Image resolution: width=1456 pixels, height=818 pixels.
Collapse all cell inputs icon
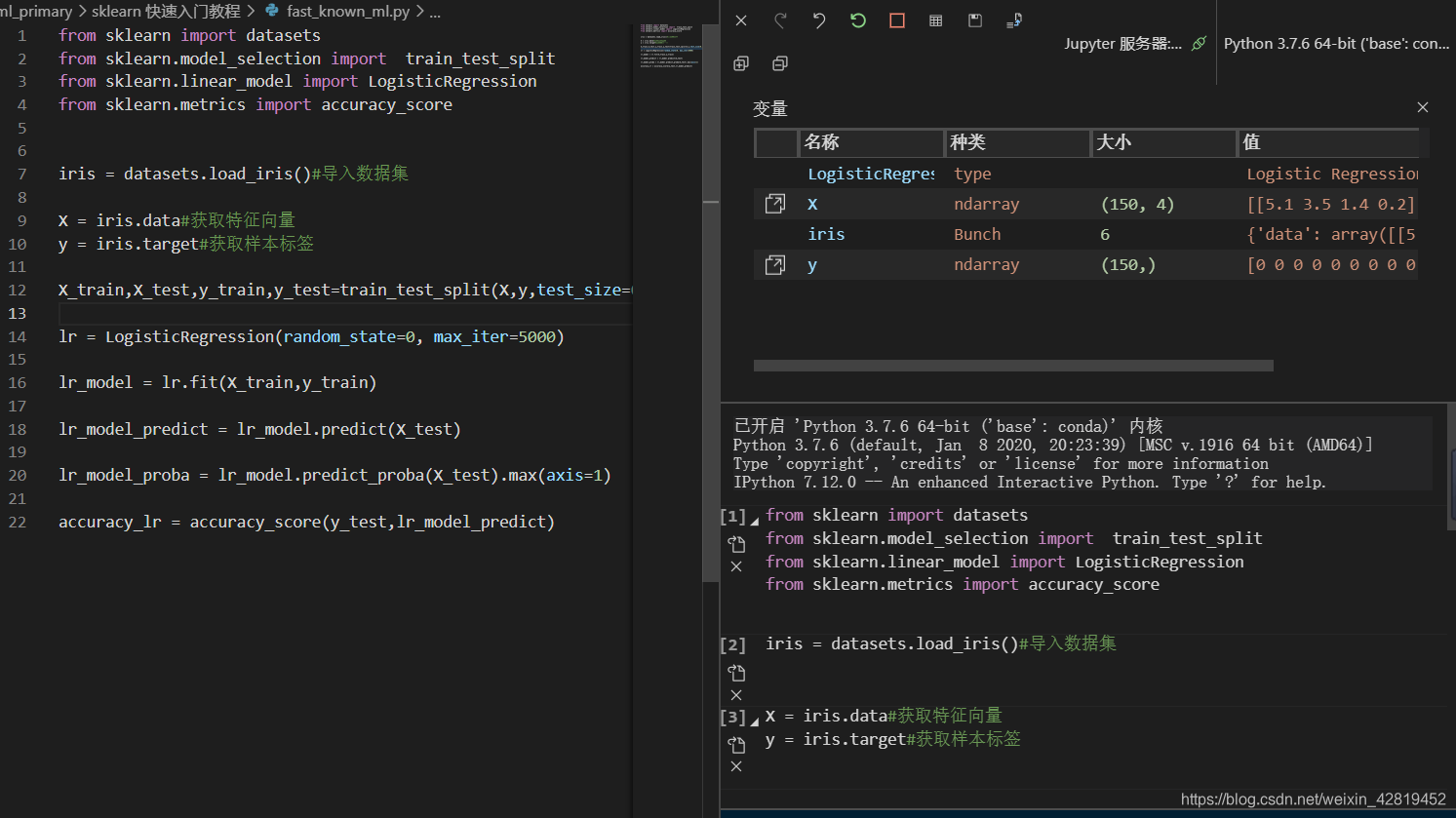pyautogui.click(x=780, y=63)
